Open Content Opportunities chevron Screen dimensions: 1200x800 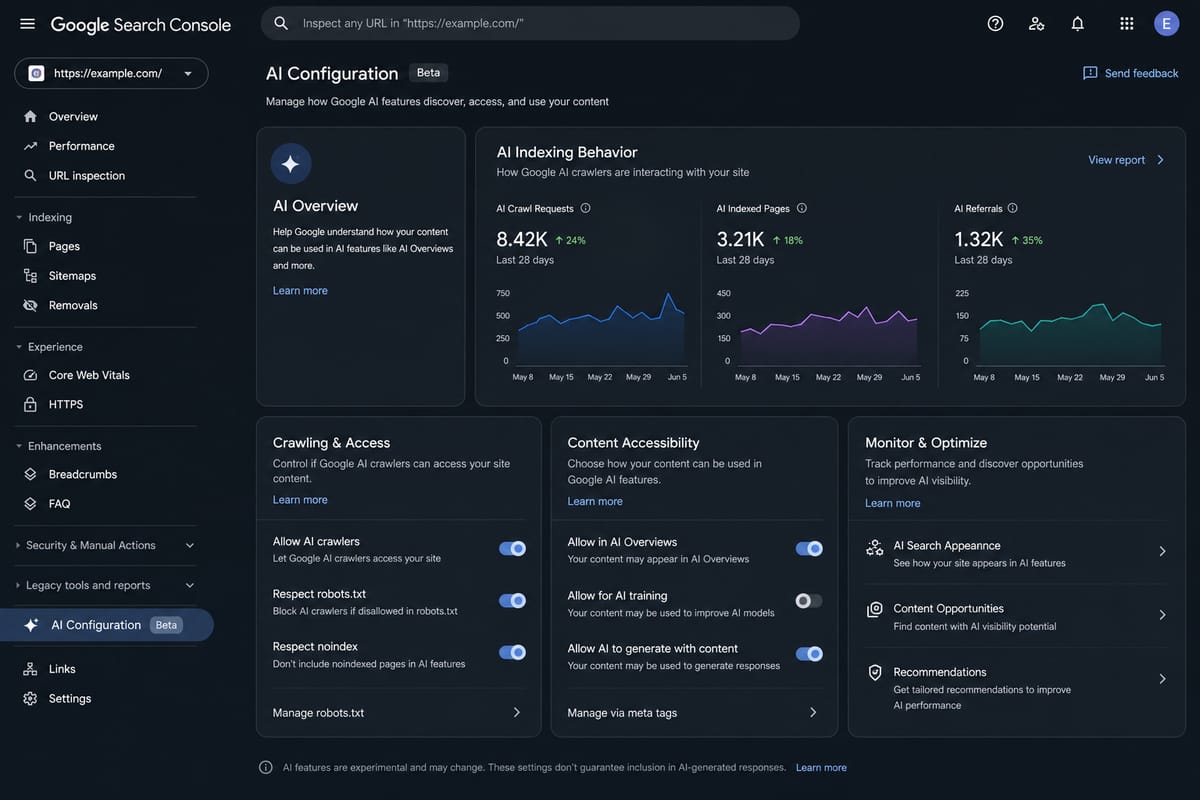tap(1162, 615)
